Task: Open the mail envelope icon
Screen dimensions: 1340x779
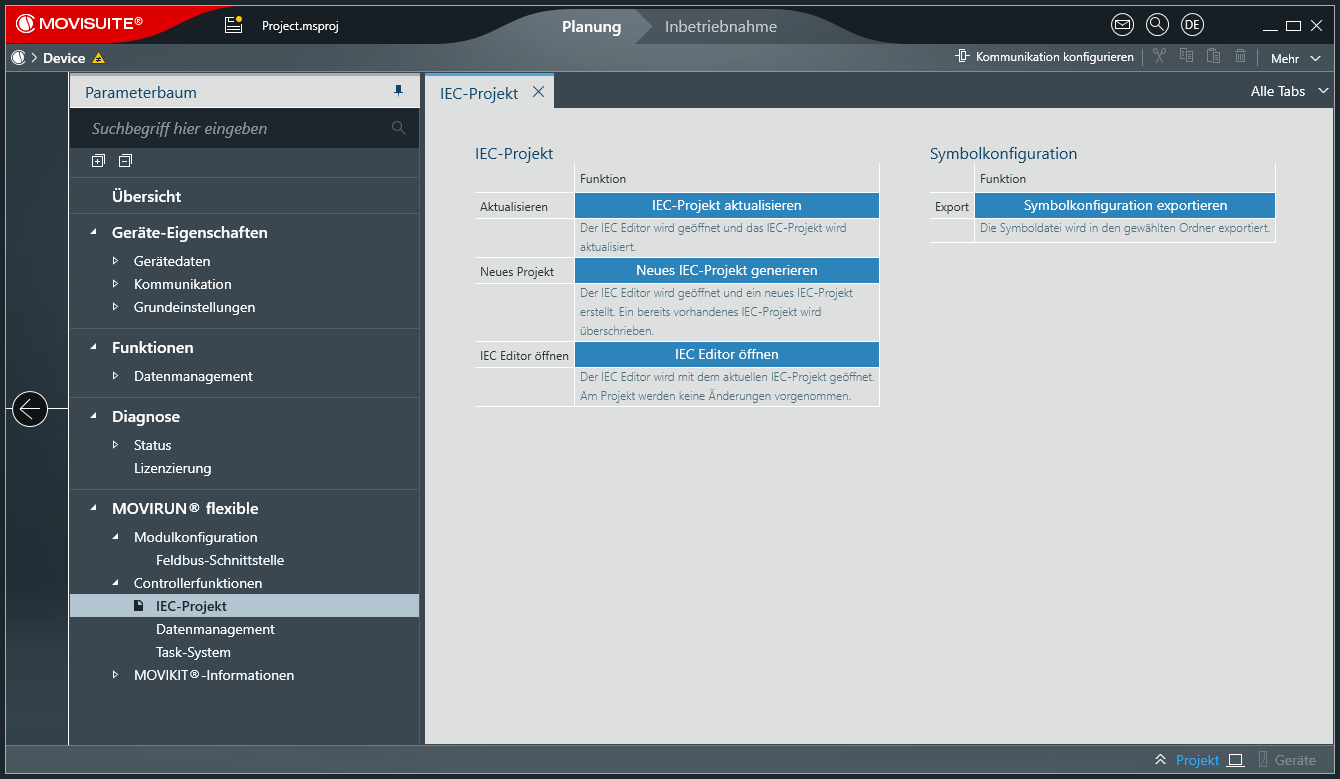Action: 1122,26
